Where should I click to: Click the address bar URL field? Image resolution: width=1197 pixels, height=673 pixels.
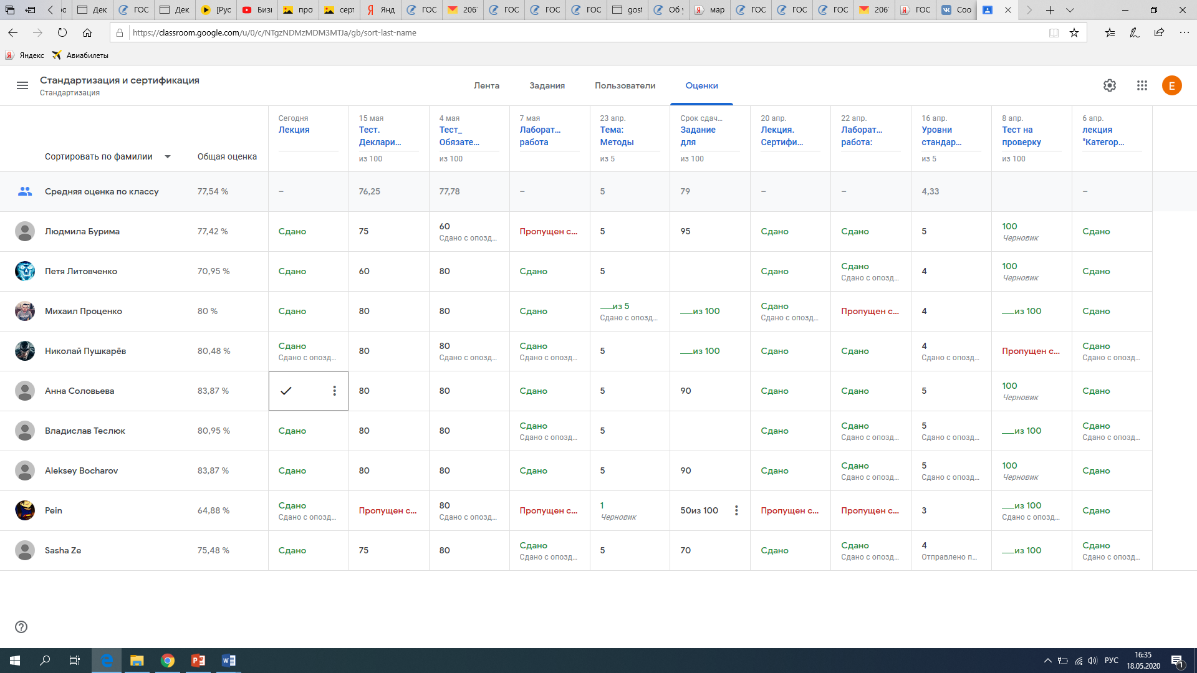coord(580,32)
